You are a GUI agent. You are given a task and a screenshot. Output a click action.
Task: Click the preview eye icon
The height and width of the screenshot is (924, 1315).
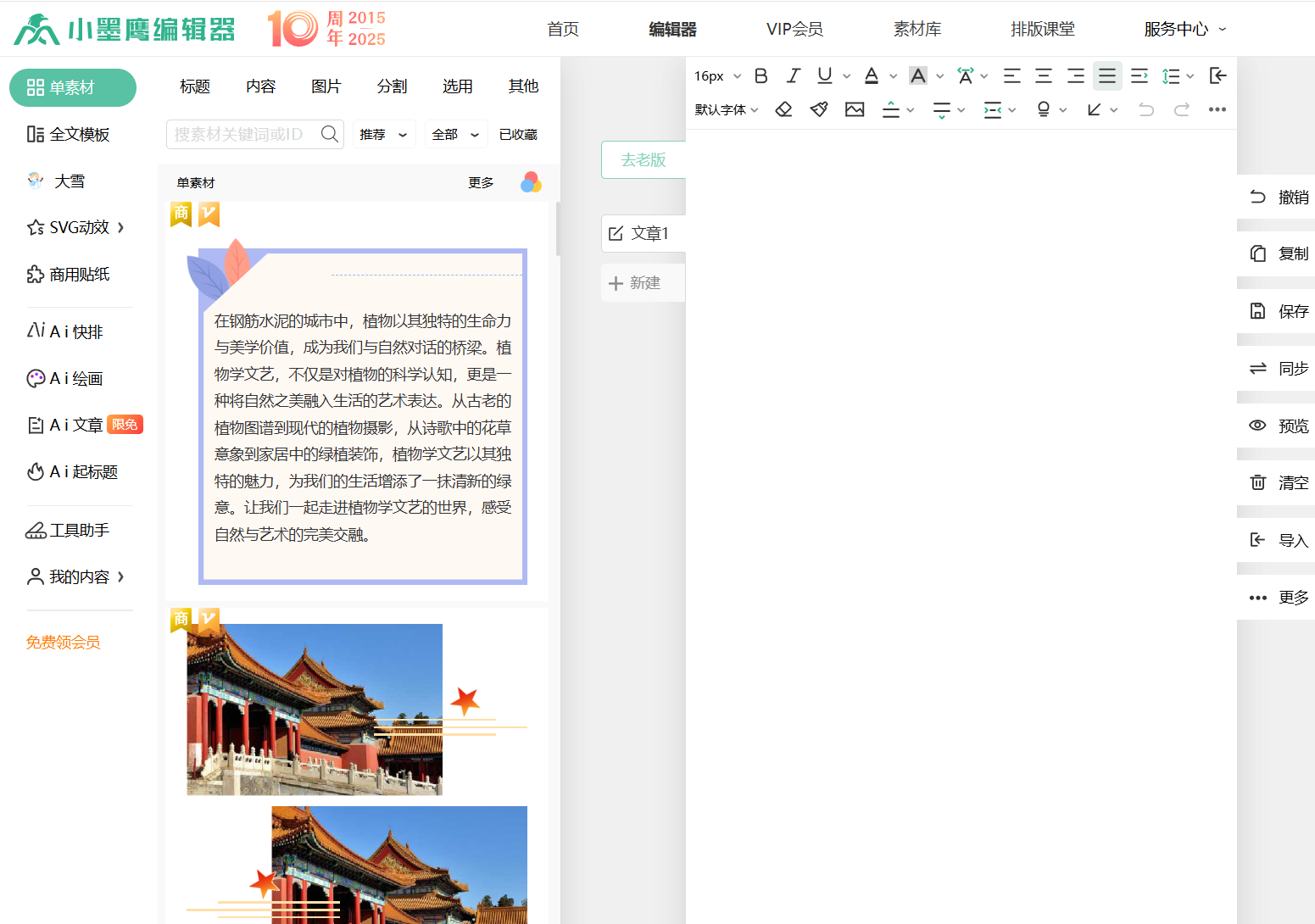point(1257,426)
